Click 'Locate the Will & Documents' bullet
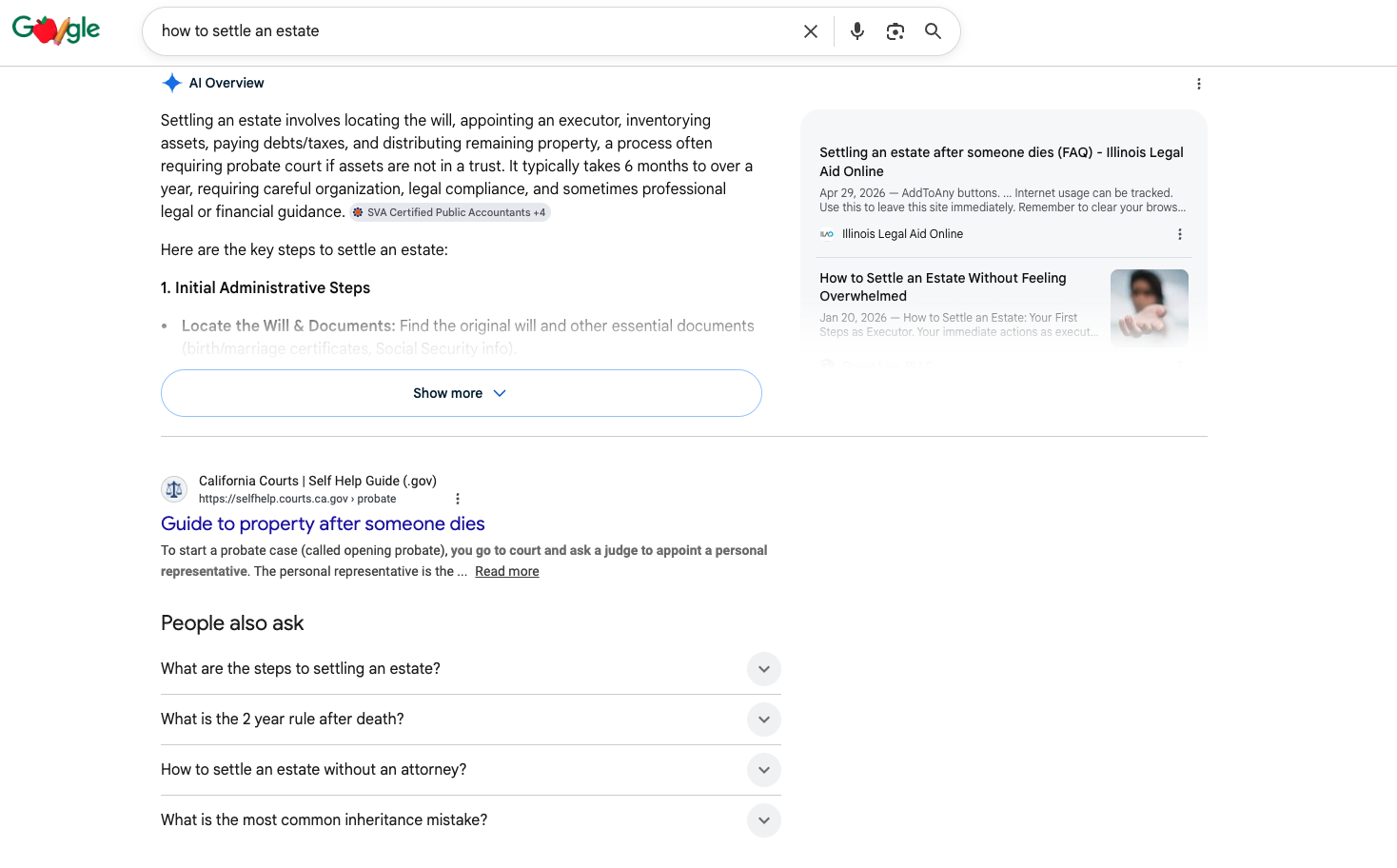Screen dimensions: 1397x868 coord(288,325)
